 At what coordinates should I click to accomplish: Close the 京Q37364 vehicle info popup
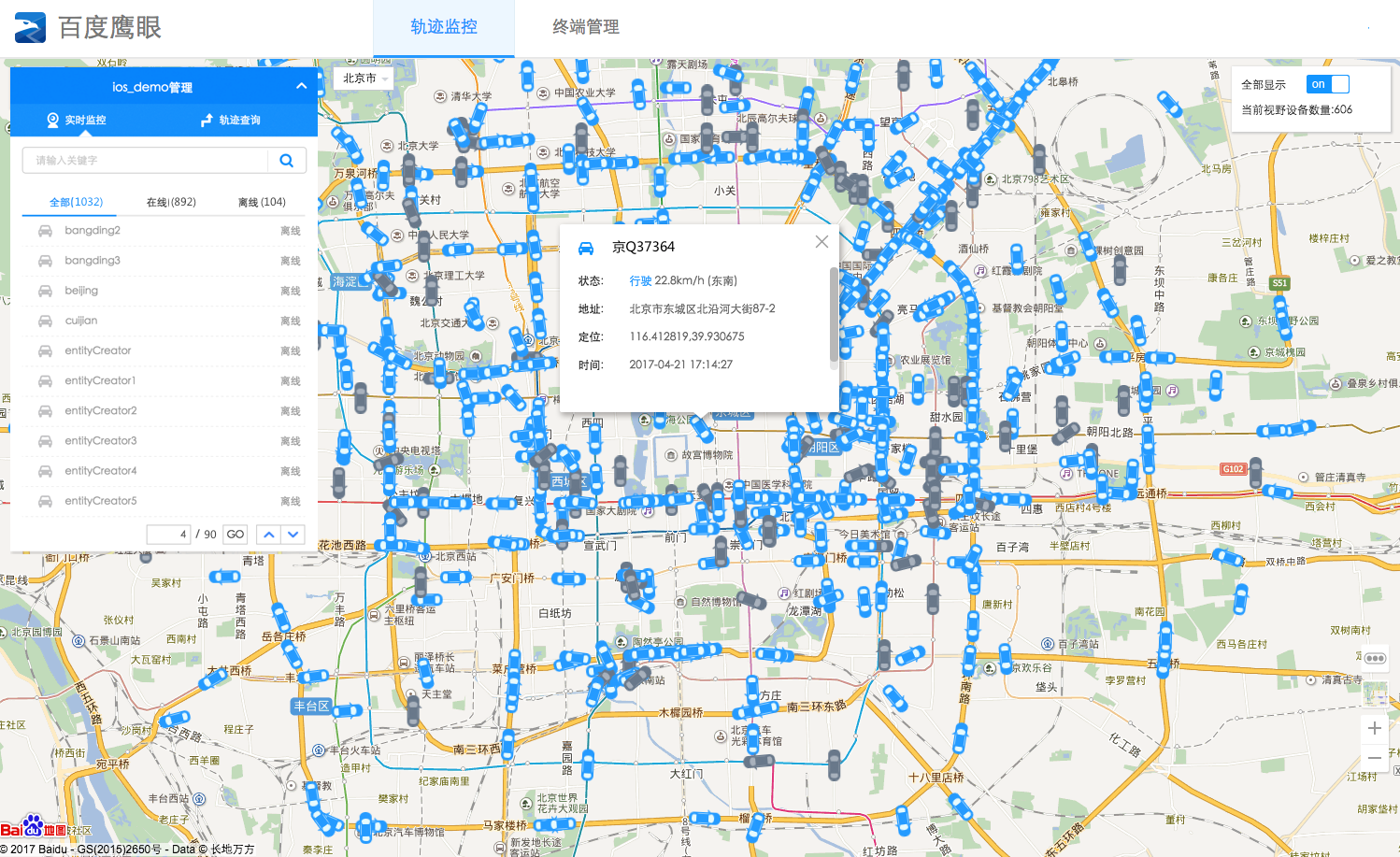pos(821,242)
